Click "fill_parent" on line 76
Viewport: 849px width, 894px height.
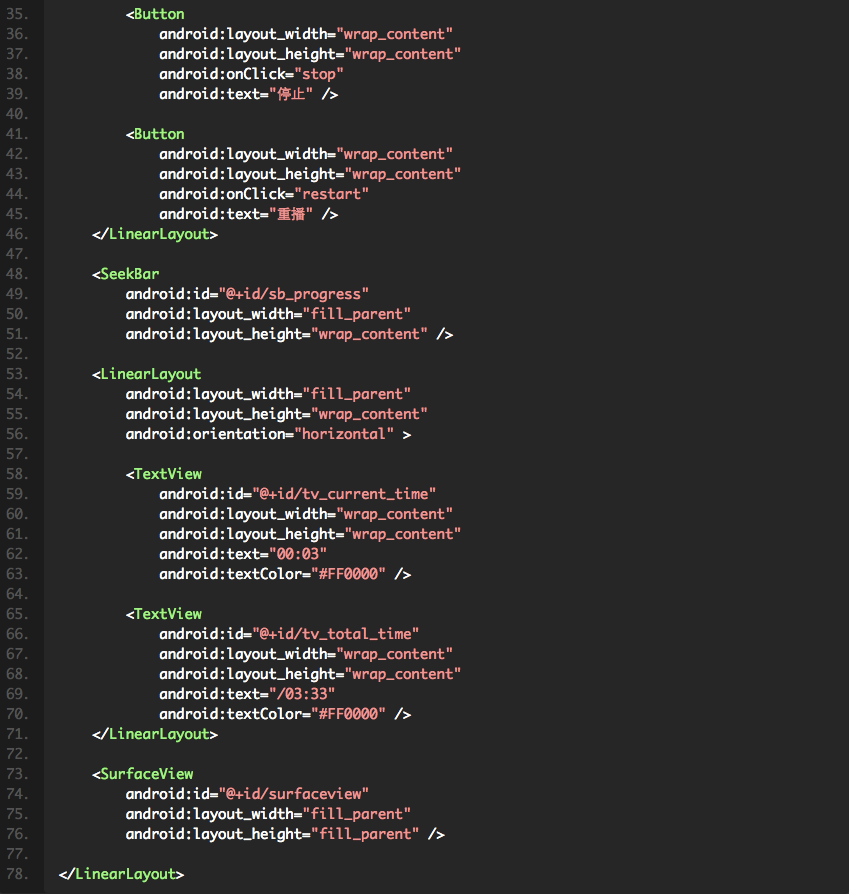click(x=365, y=834)
